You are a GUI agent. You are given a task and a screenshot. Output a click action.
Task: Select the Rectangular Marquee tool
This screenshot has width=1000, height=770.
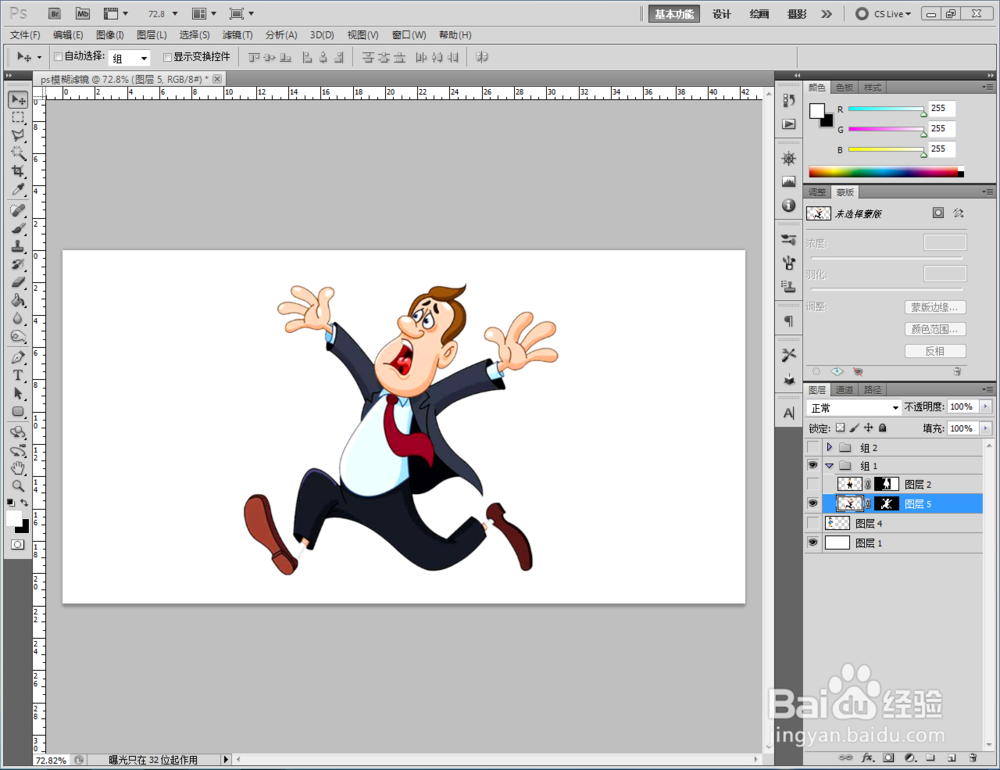click(18, 117)
